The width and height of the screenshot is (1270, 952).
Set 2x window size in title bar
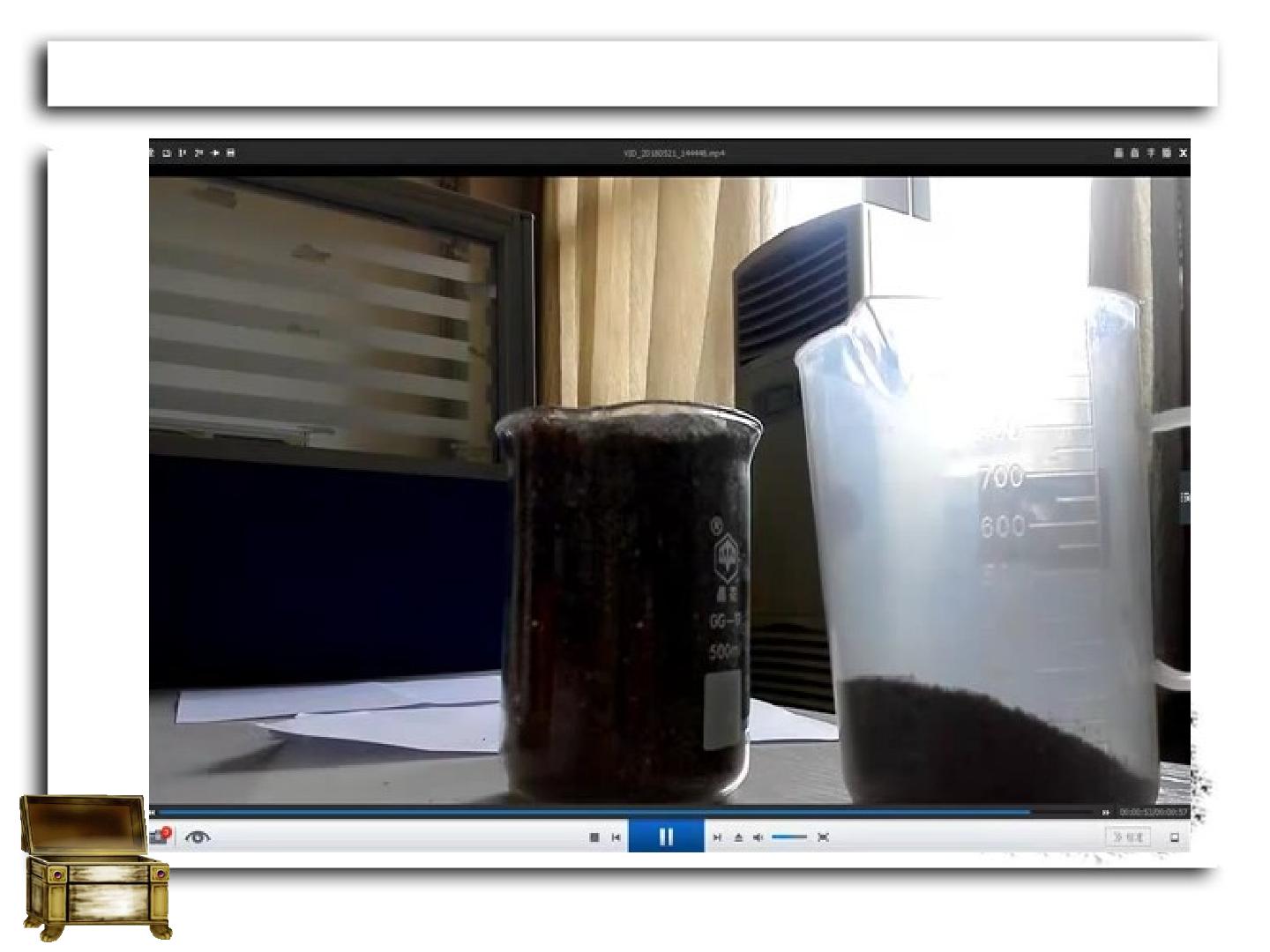click(x=198, y=153)
